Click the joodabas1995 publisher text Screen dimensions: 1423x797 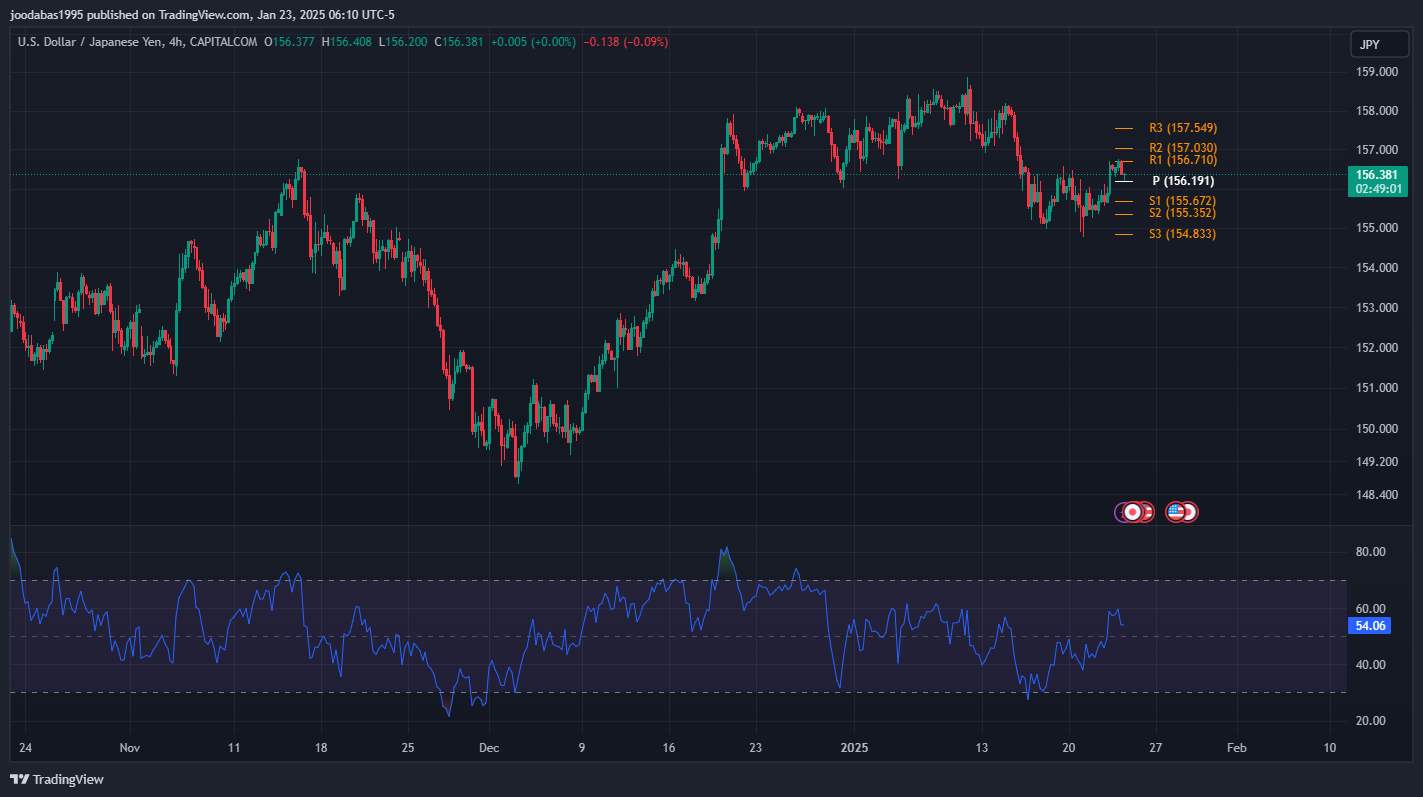click(x=47, y=15)
